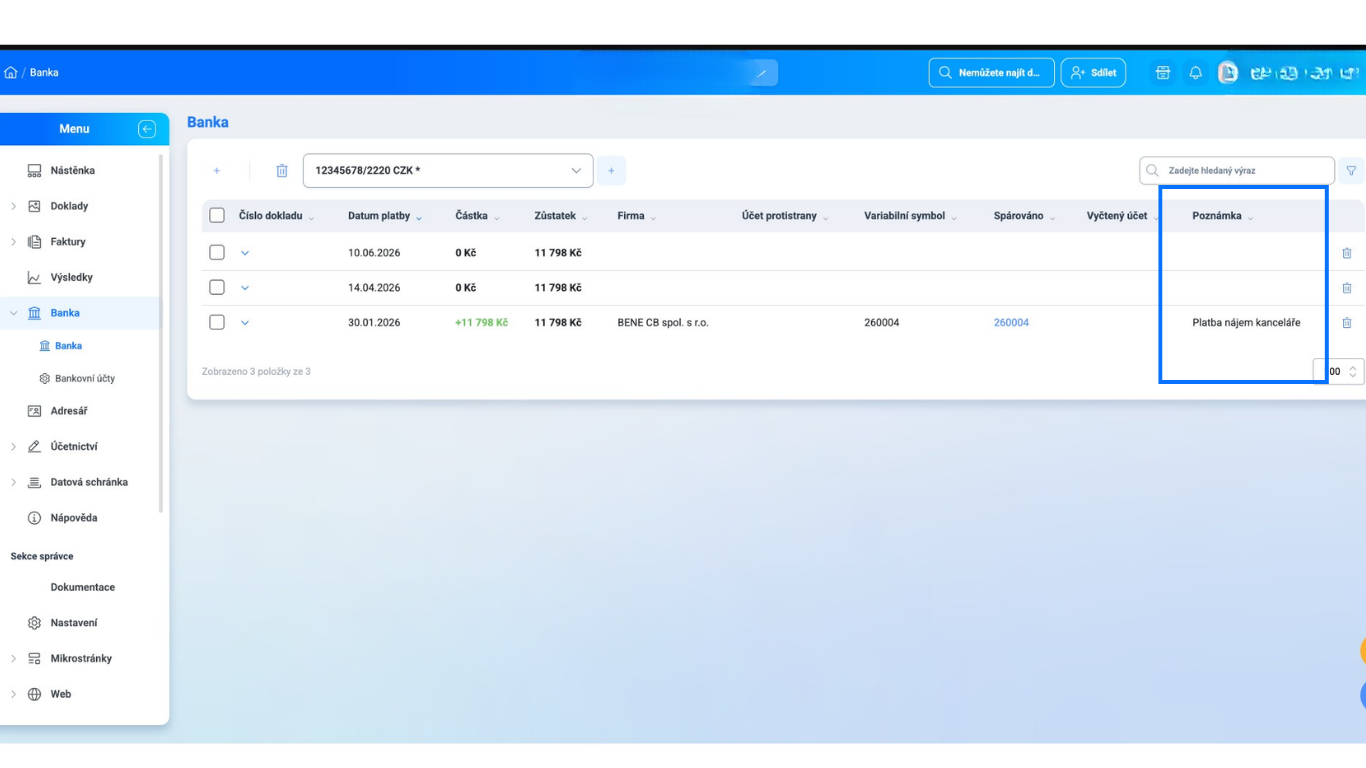Click the date cell 10.06.2026
The image size is (1366, 768).
coord(374,253)
